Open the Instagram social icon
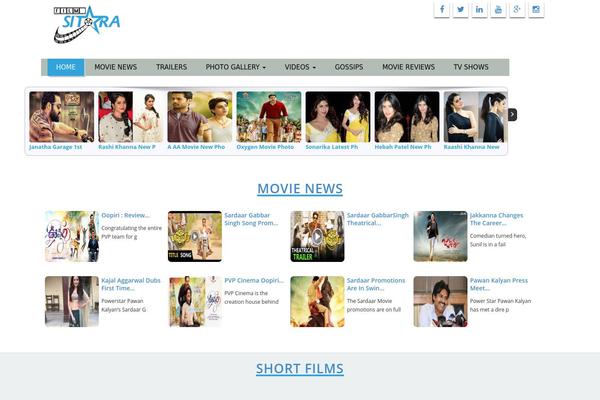The image size is (600, 400). point(536,10)
